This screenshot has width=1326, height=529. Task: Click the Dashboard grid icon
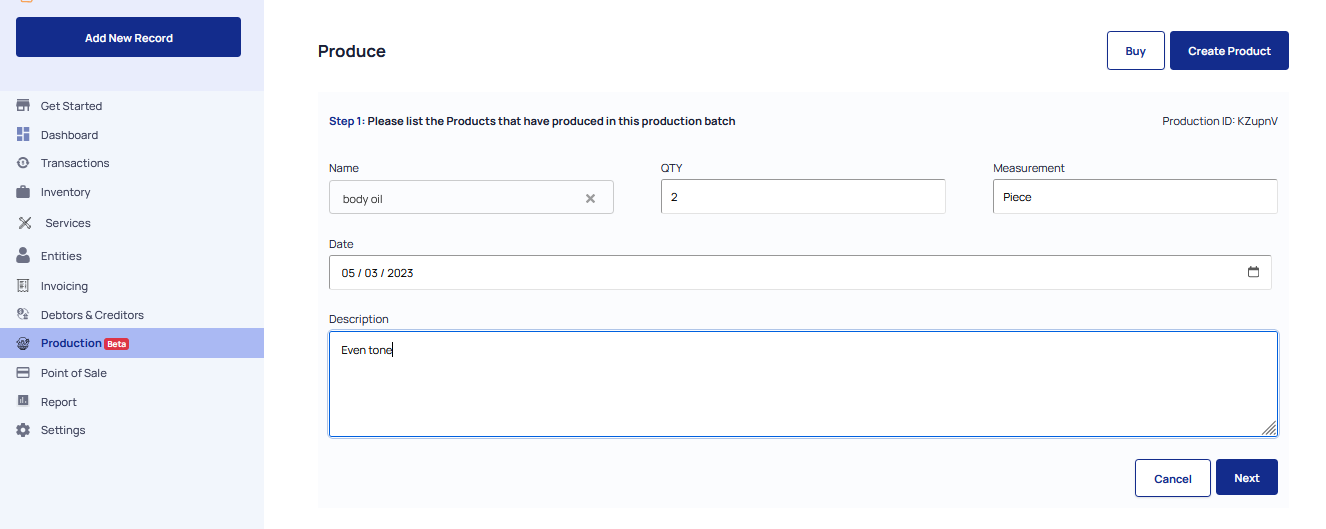[x=23, y=134]
